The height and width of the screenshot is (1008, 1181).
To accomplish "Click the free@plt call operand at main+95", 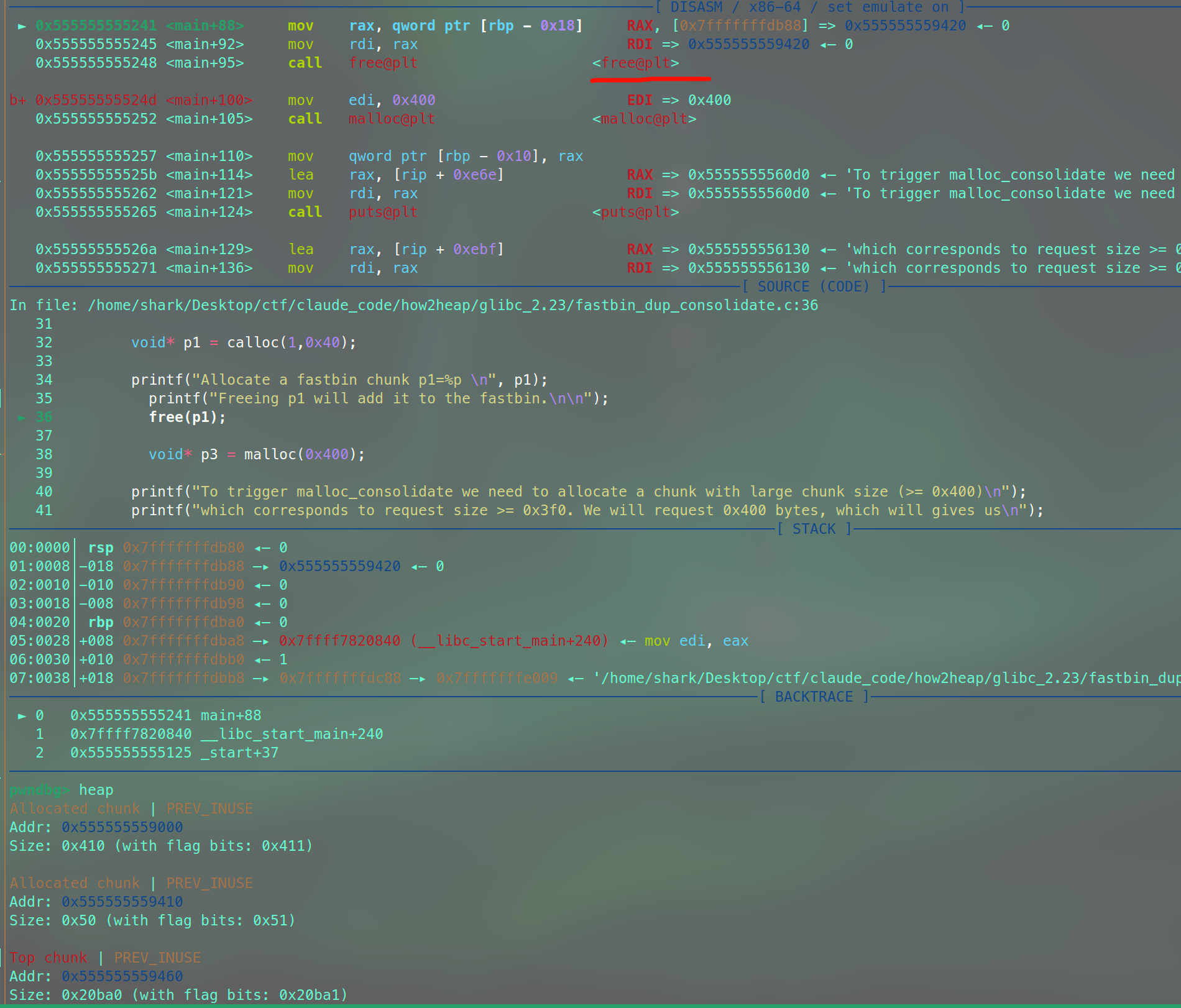I will [383, 63].
